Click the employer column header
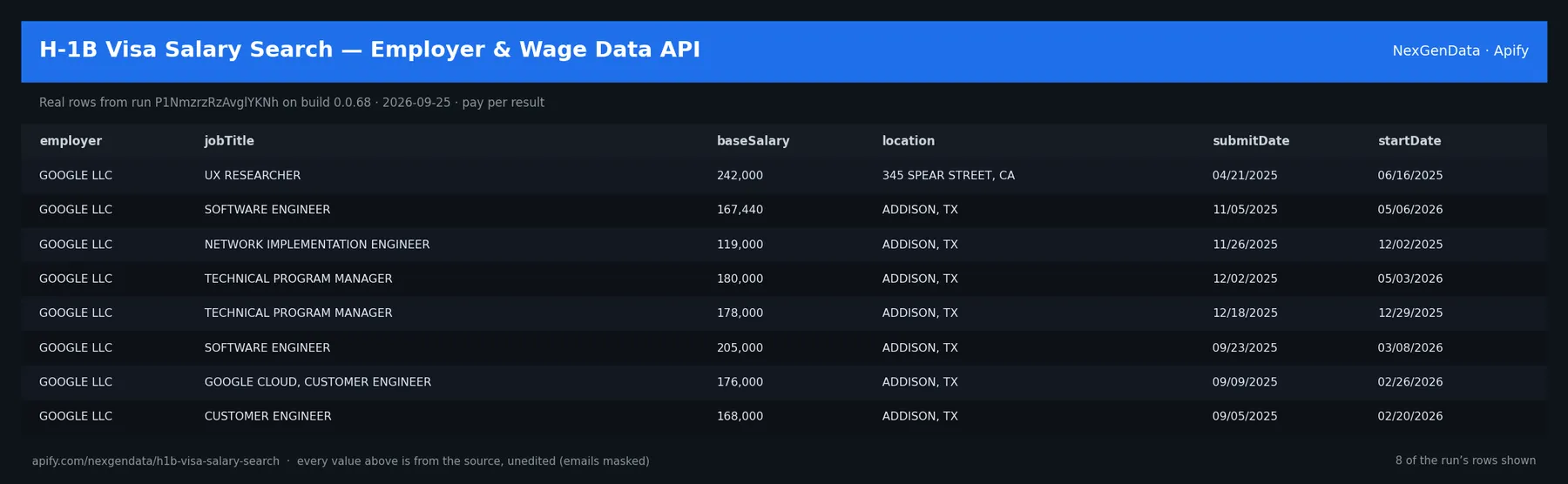This screenshot has width=1568, height=484. (x=71, y=141)
